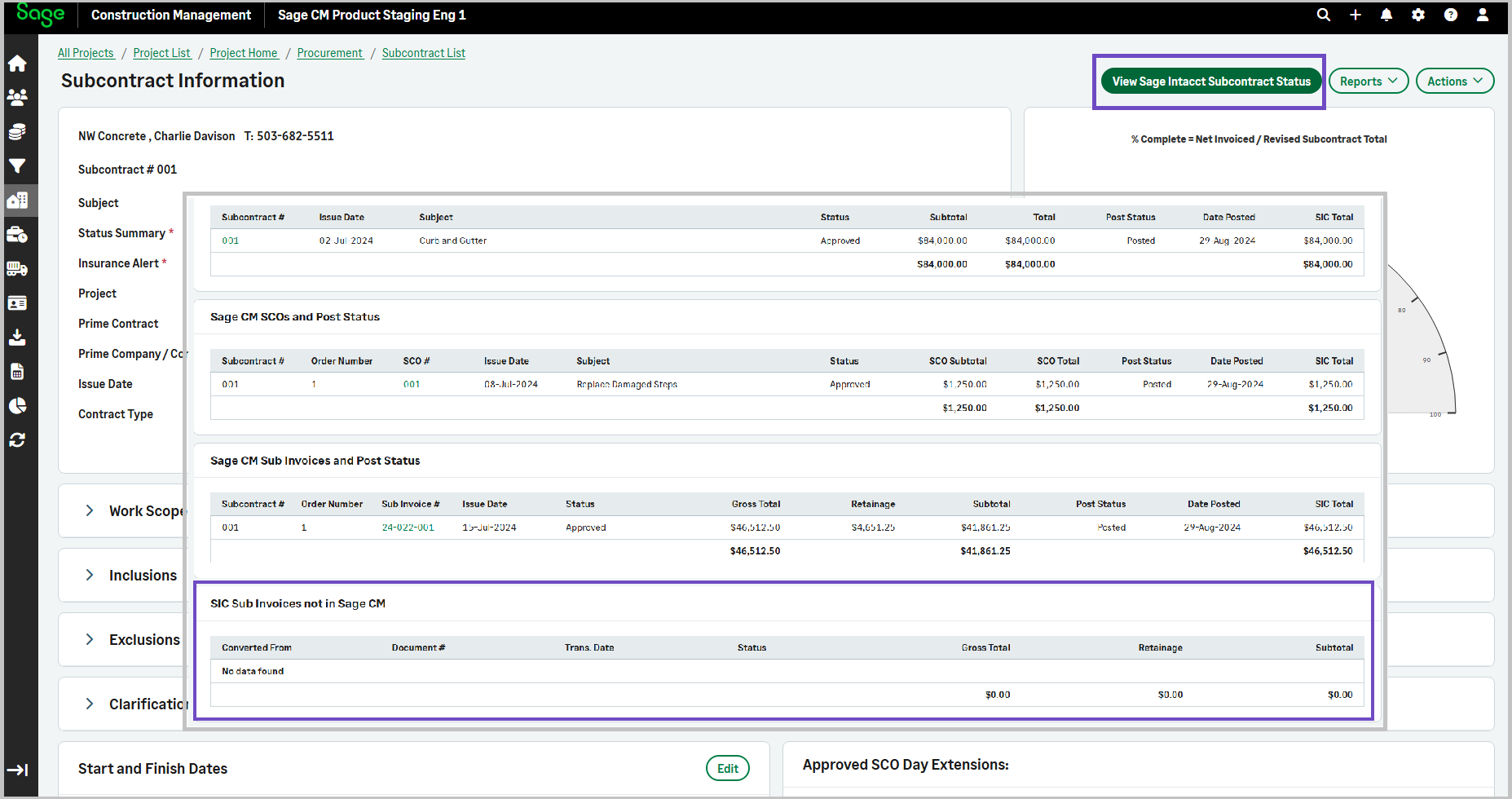1512x799 pixels.
Task: Click the funnel filter icon in sidebar
Action: 17,166
